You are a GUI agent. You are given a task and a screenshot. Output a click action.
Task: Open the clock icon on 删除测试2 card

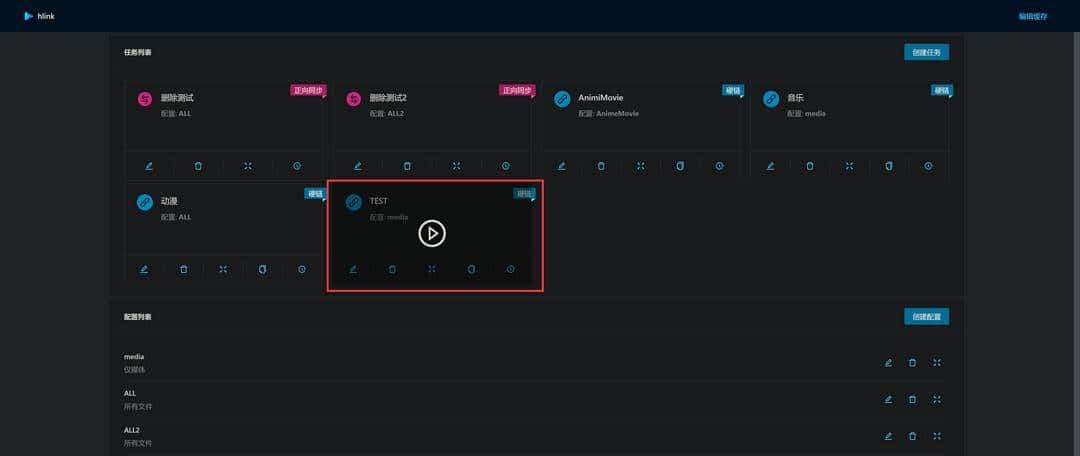pyautogui.click(x=506, y=166)
